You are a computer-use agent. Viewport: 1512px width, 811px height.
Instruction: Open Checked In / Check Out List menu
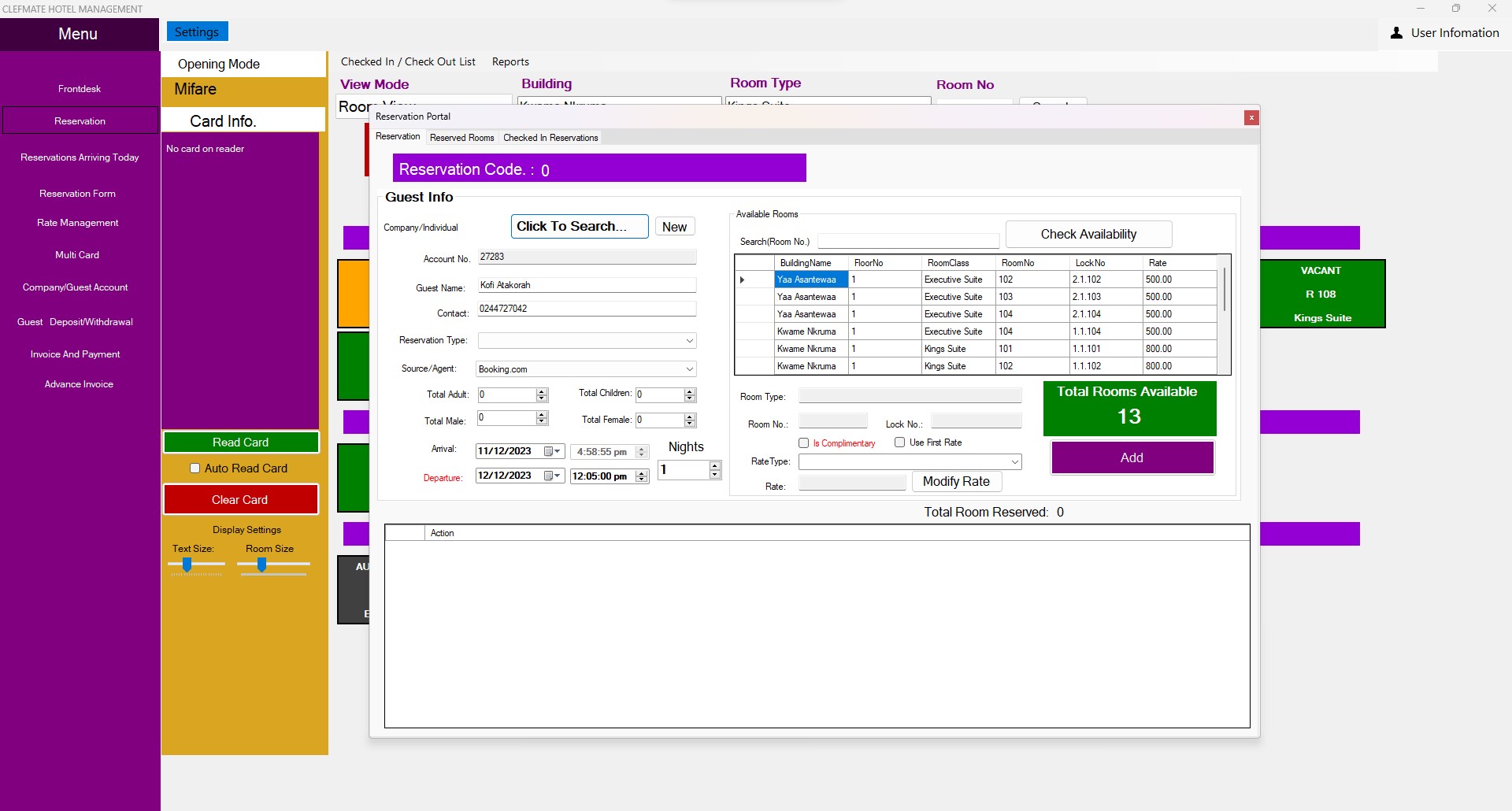pyautogui.click(x=408, y=62)
